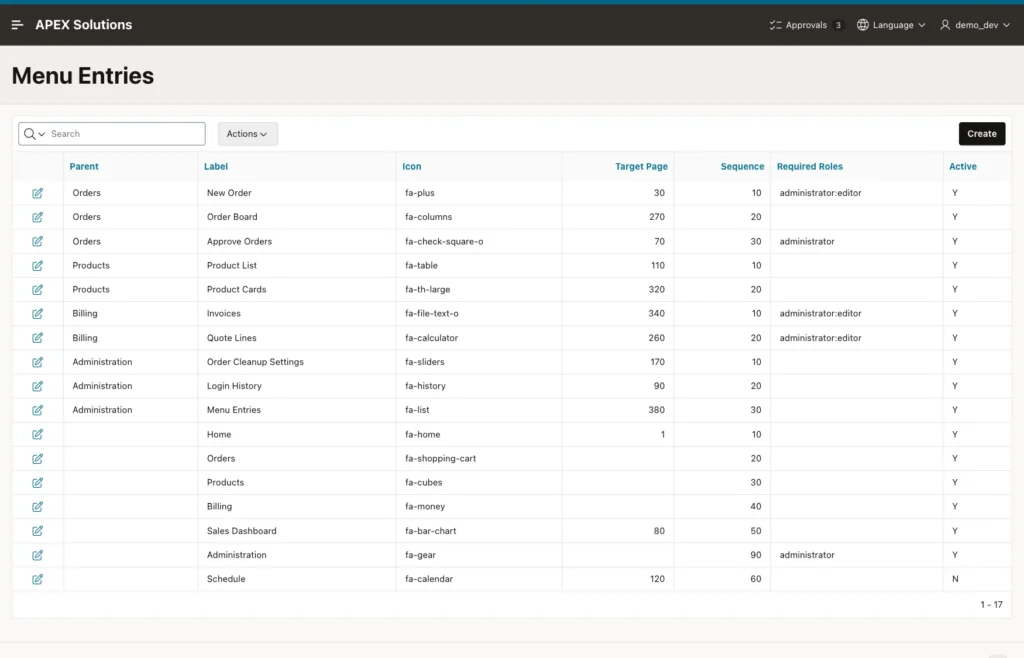Image resolution: width=1024 pixels, height=658 pixels.
Task: Edit the fa-money Billing row
Action: [x=37, y=507]
